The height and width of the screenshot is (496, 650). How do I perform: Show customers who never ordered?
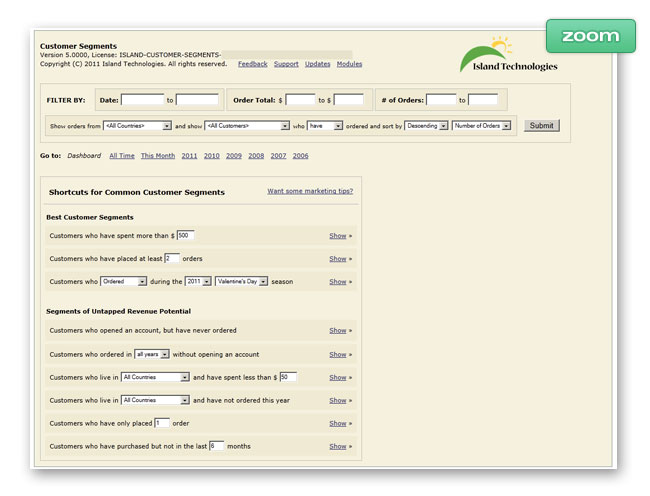[338, 330]
